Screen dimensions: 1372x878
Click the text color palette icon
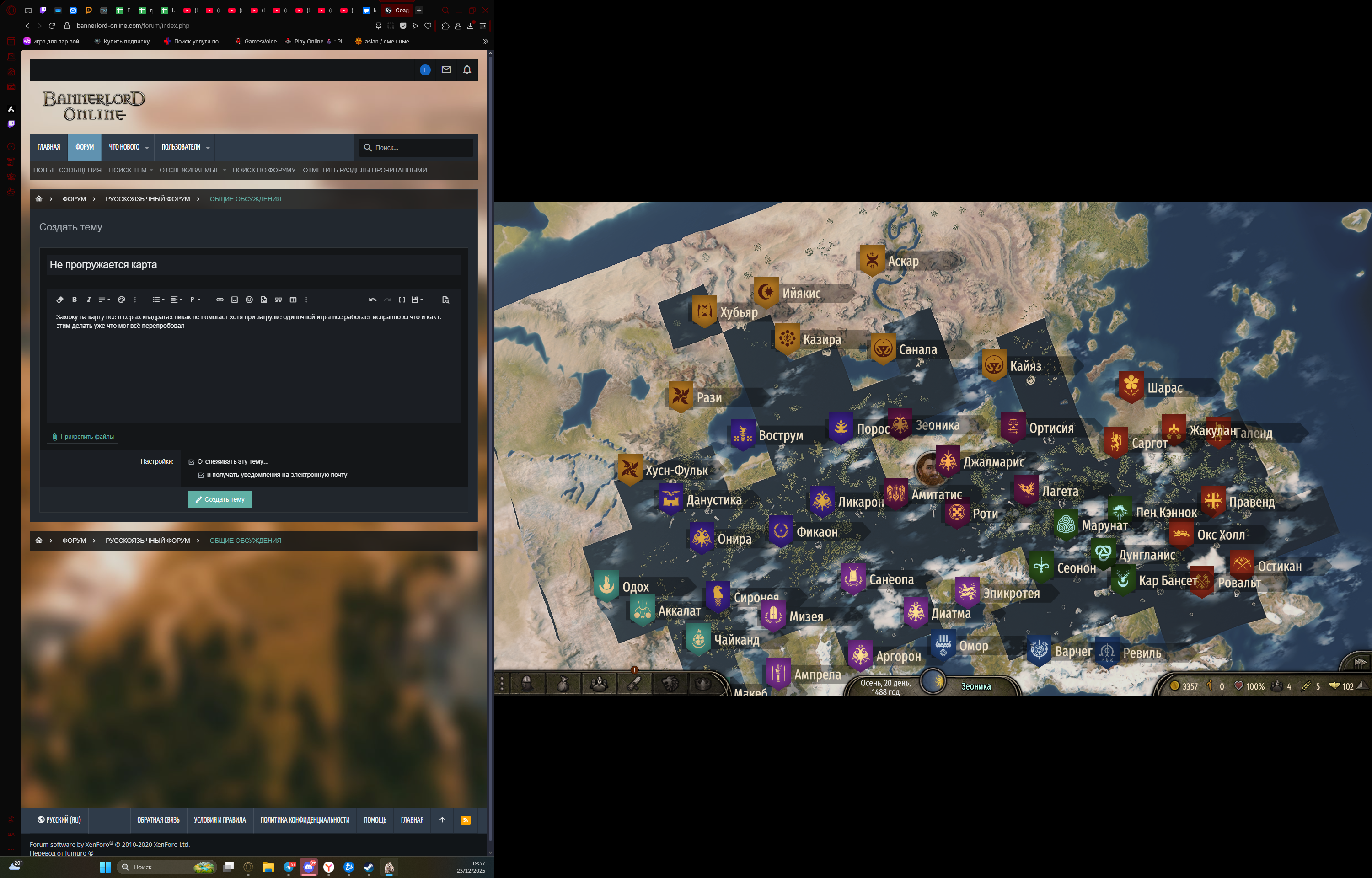pos(121,300)
